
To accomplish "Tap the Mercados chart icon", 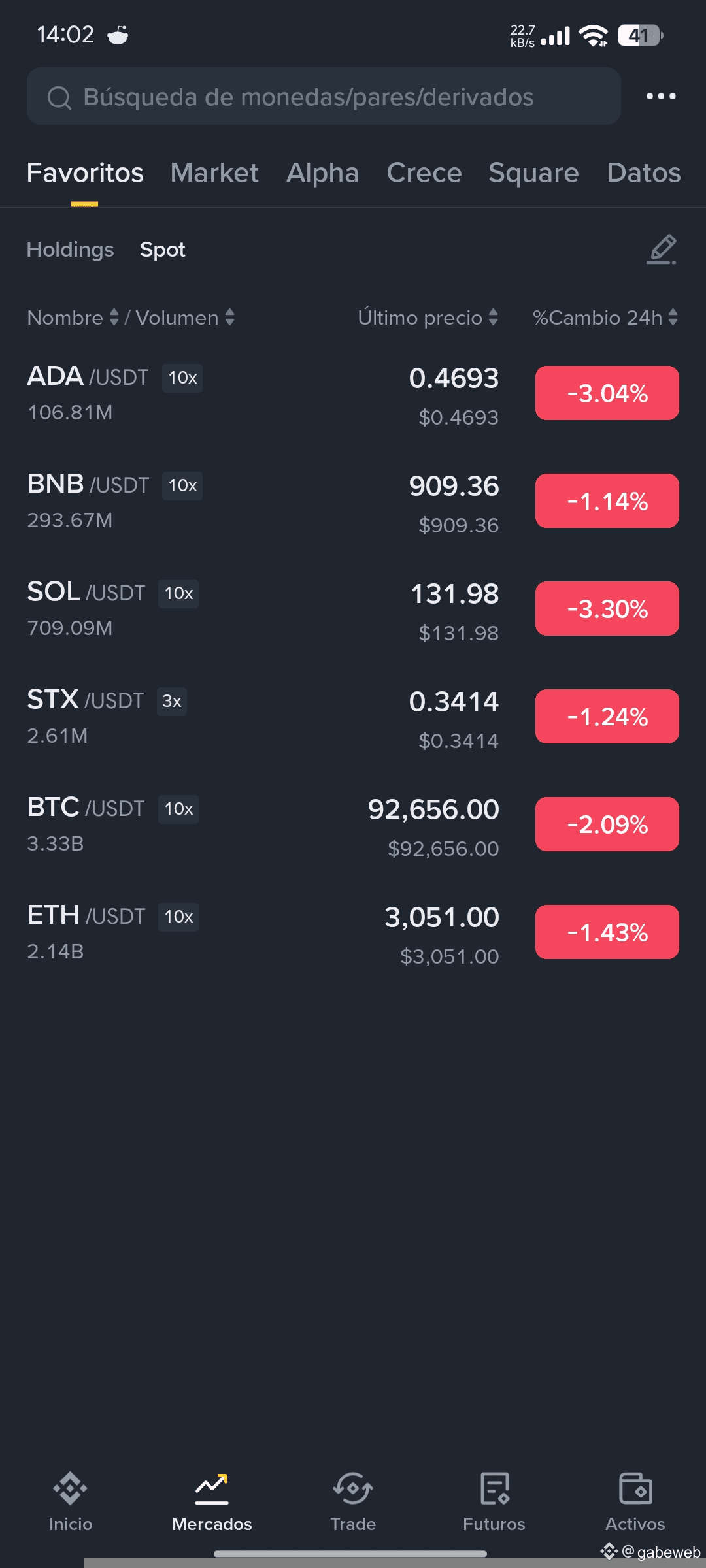I will click(x=212, y=1489).
